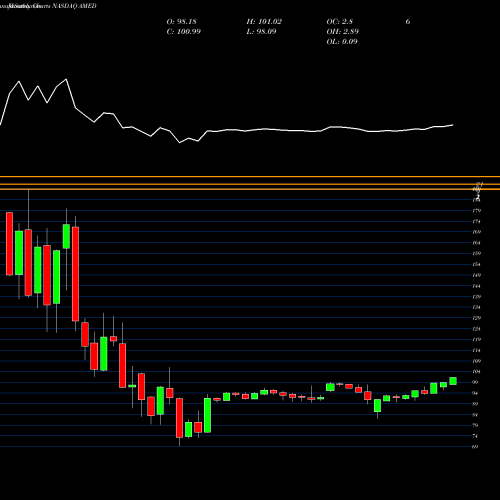
Task: Click the lowest red candle reaching near 74
Action: [x=179, y=418]
